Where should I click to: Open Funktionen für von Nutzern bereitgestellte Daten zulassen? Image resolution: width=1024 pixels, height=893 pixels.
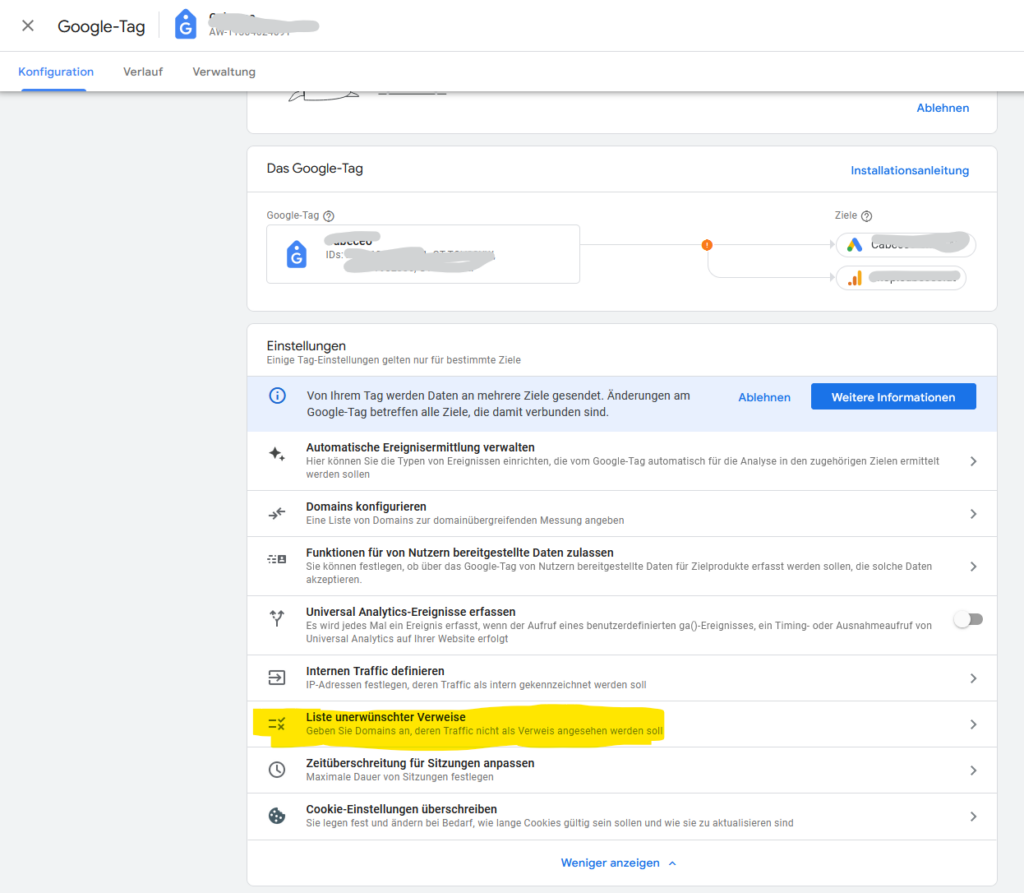pyautogui.click(x=622, y=566)
